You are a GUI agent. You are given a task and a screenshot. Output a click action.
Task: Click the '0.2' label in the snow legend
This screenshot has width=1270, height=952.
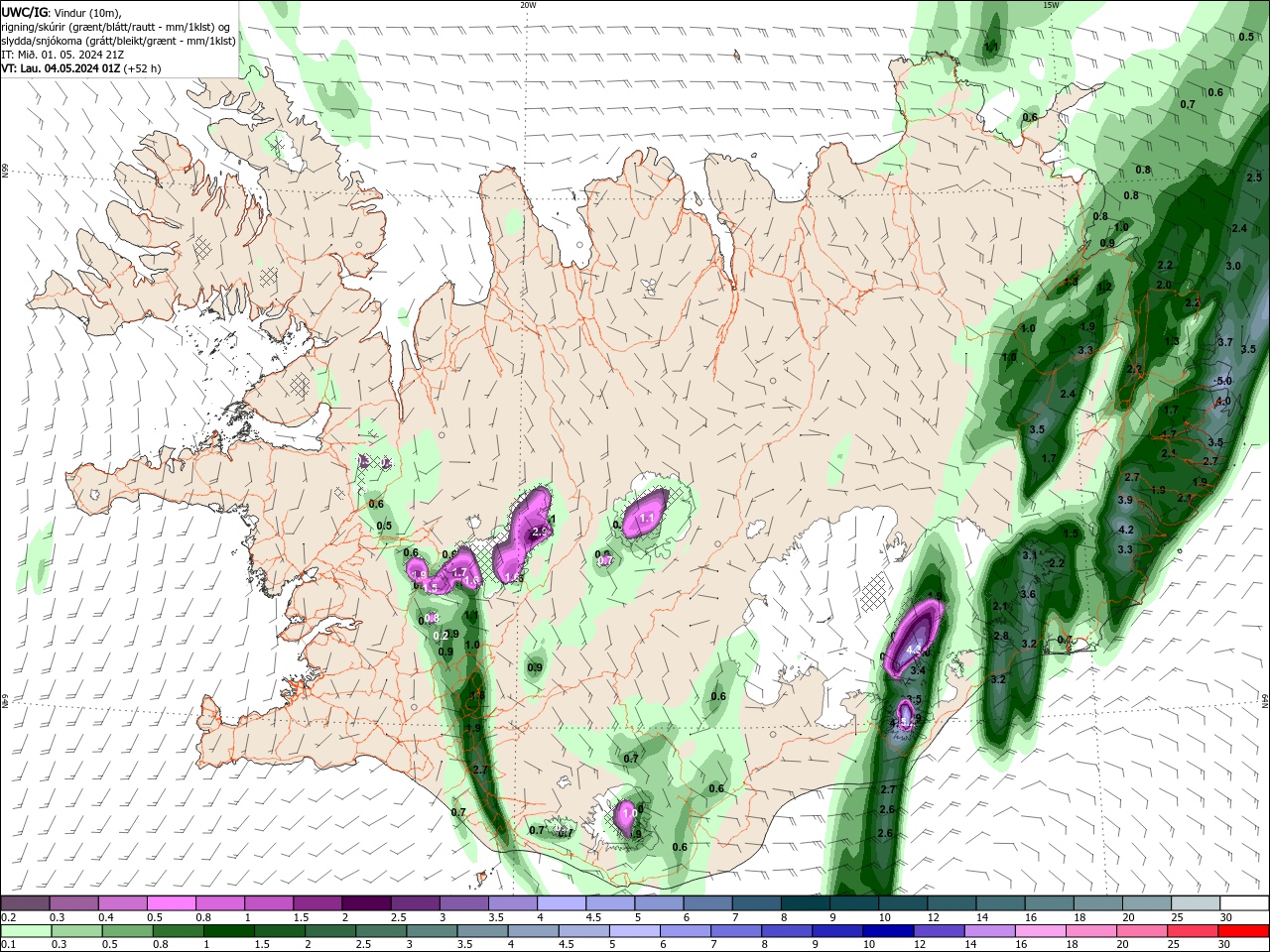click(8, 917)
